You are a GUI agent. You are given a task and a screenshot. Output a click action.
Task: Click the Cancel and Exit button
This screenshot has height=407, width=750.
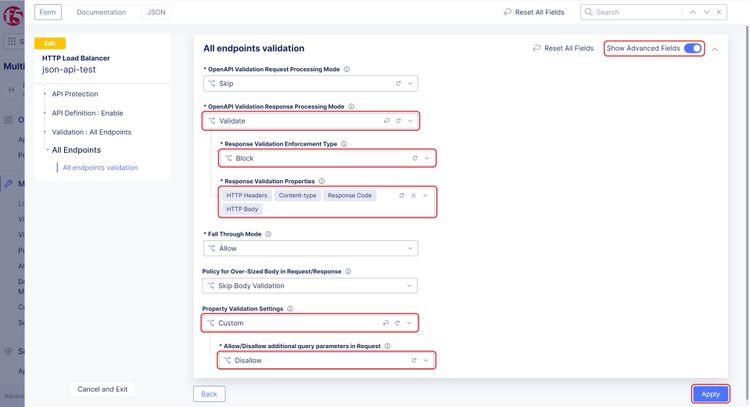pos(102,389)
